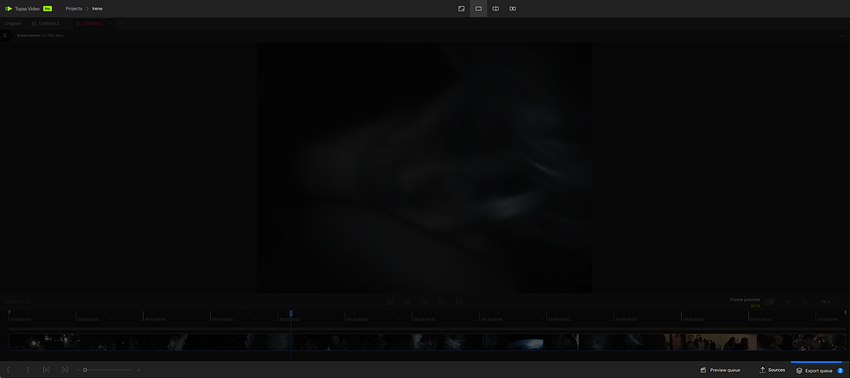Click the fit-view icon beside Frame preview toggle

[x=788, y=302]
